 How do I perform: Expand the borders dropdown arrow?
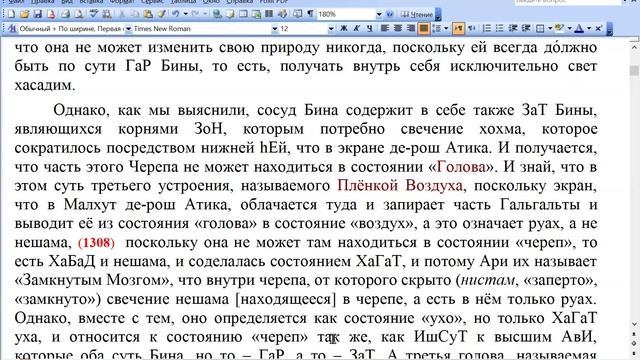pos(550,28)
